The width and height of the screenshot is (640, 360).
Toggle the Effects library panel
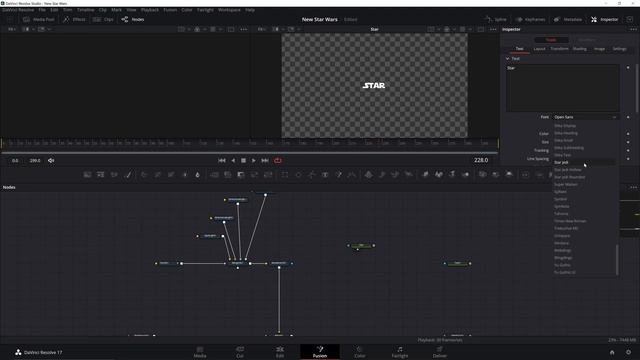[x=74, y=19]
